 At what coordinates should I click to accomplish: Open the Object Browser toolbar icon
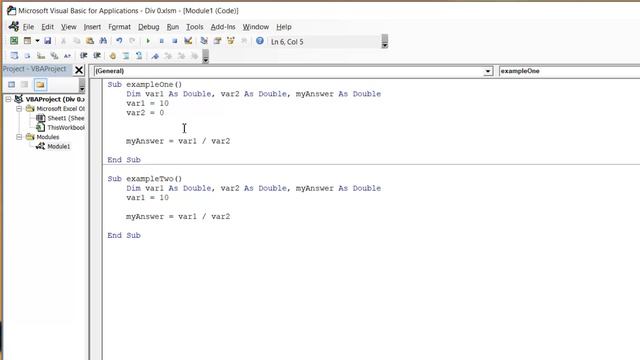click(x=231, y=41)
